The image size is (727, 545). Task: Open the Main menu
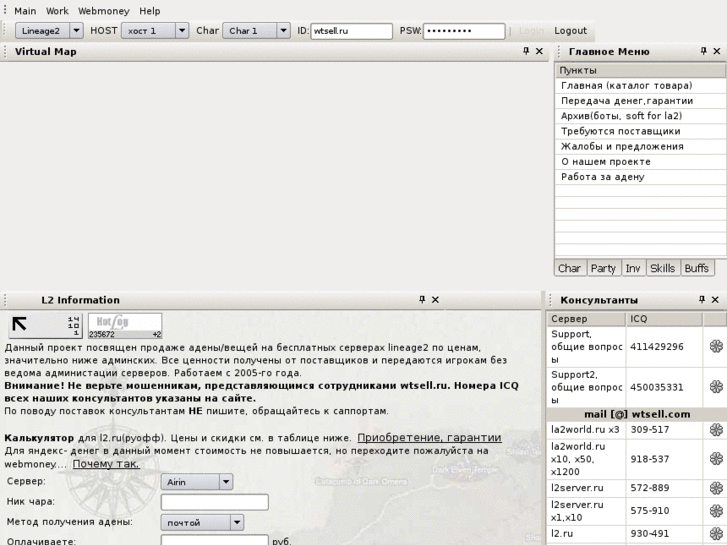point(25,11)
